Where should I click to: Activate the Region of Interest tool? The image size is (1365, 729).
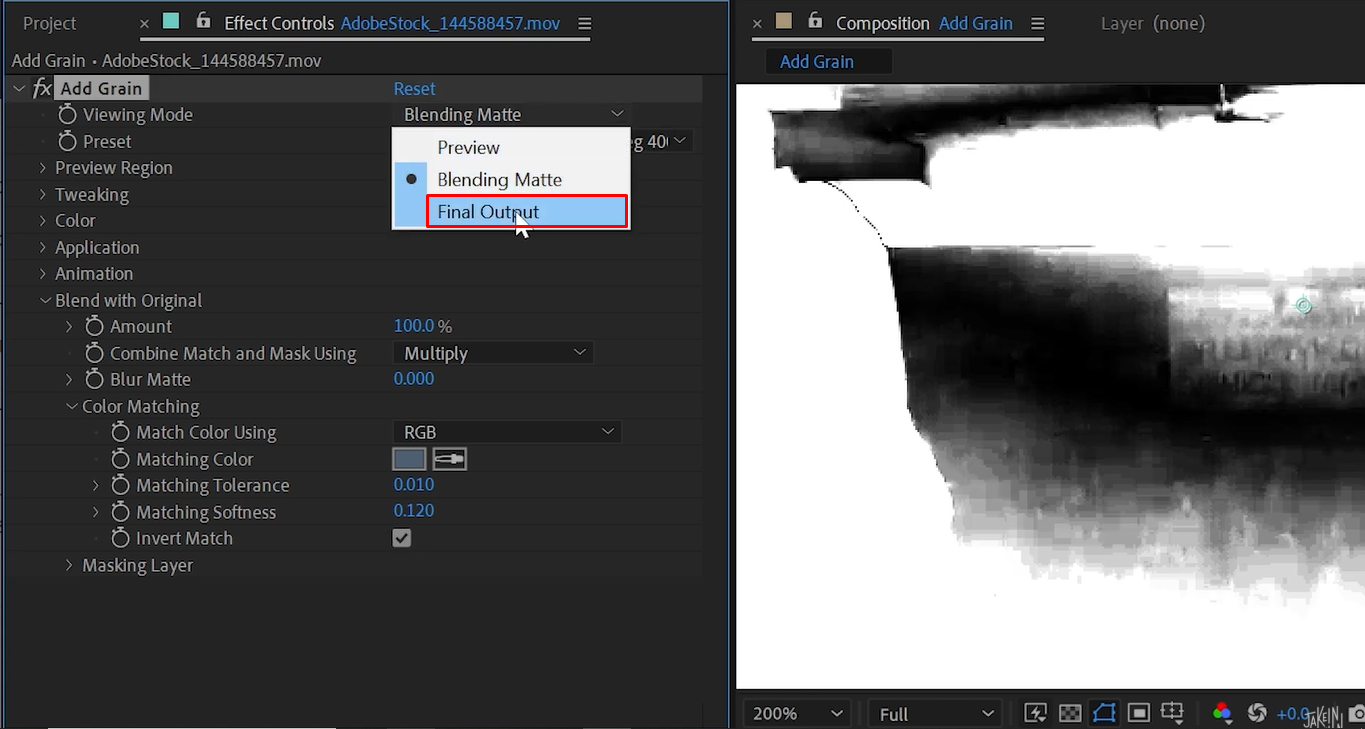(1138, 712)
